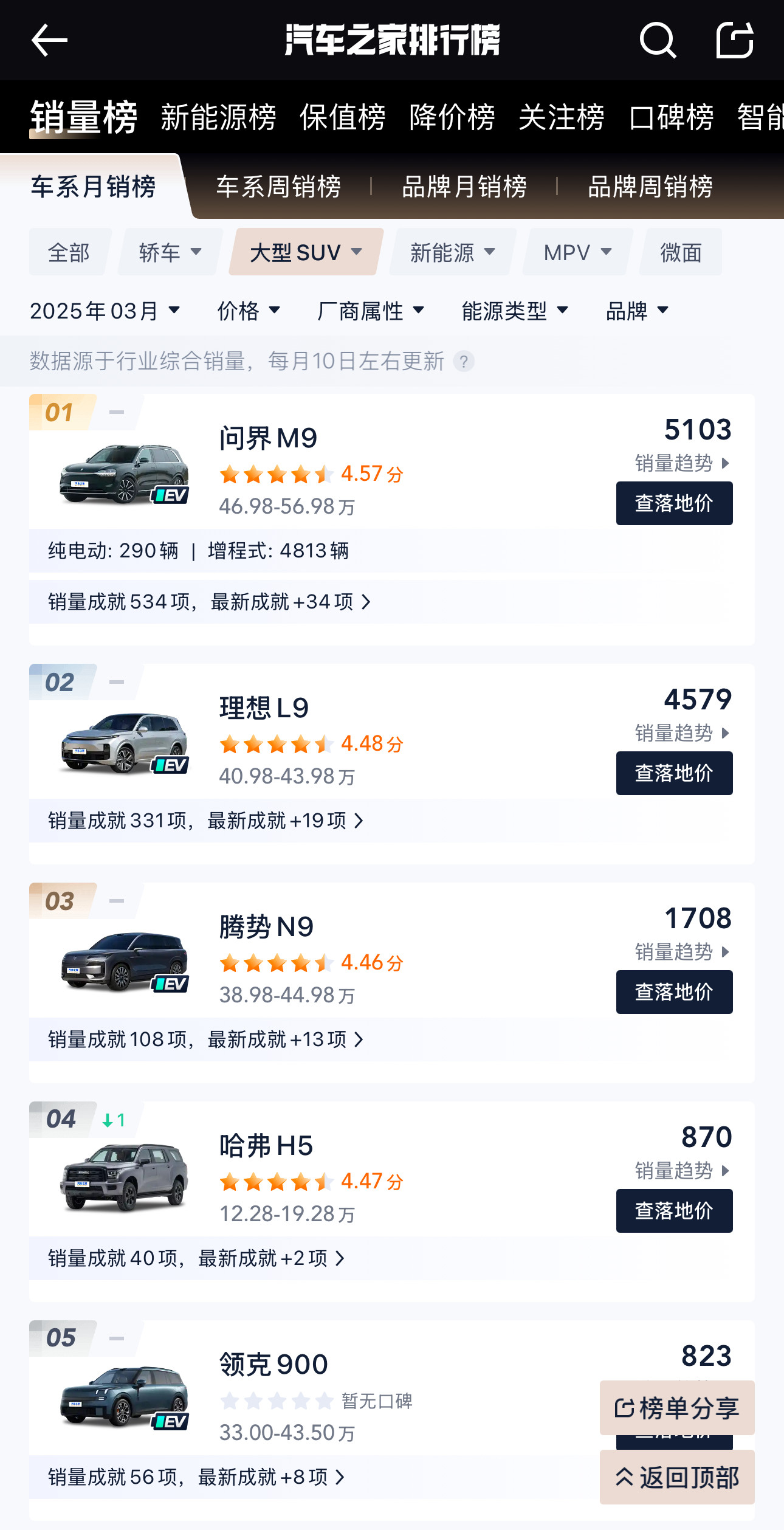Open the 价格 filter dropdown
The image size is (784, 1530).
(x=249, y=311)
